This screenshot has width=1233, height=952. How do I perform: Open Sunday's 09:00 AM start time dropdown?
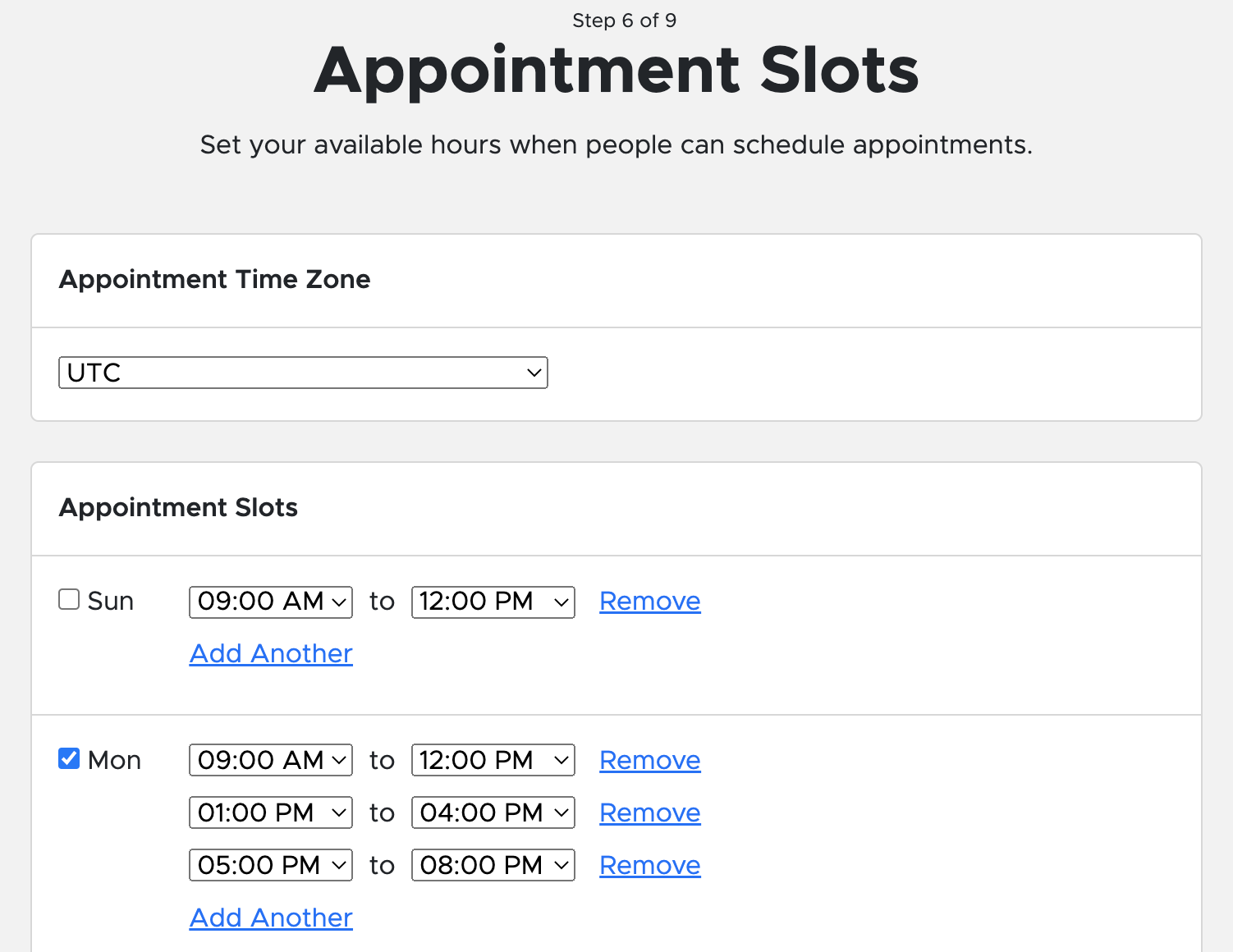click(x=271, y=602)
